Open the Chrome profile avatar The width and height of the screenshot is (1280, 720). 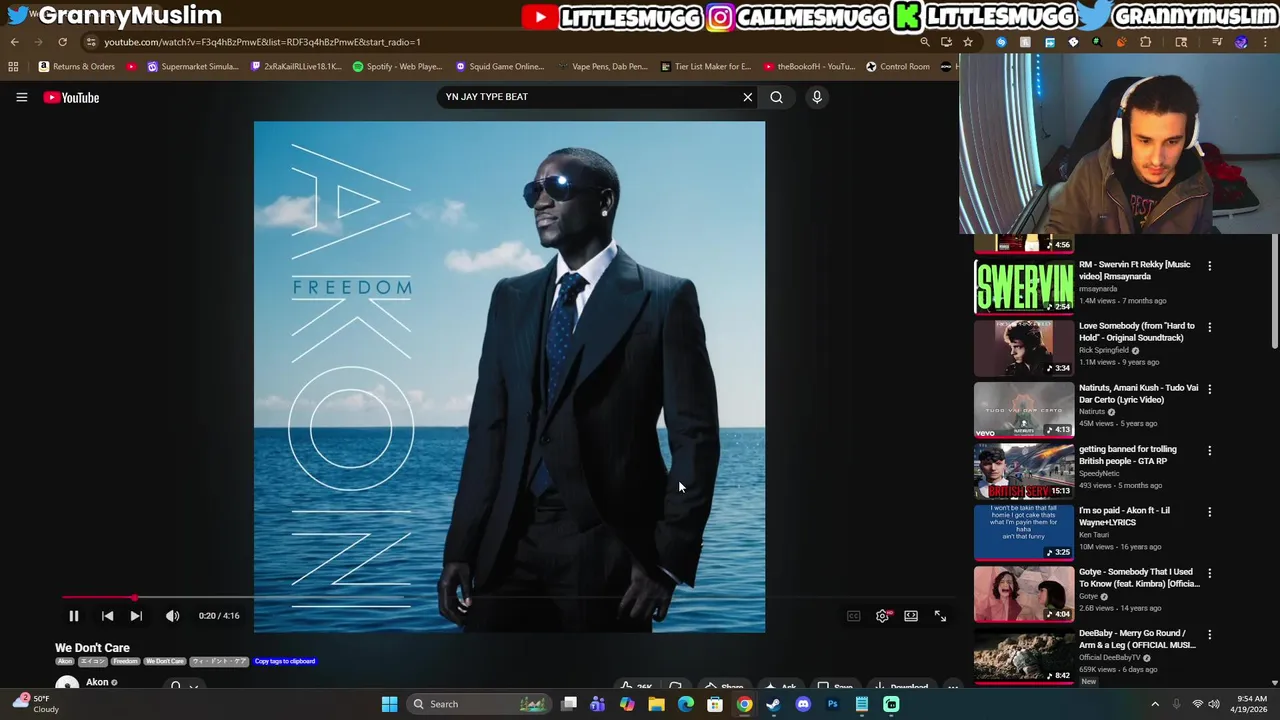tap(1241, 42)
